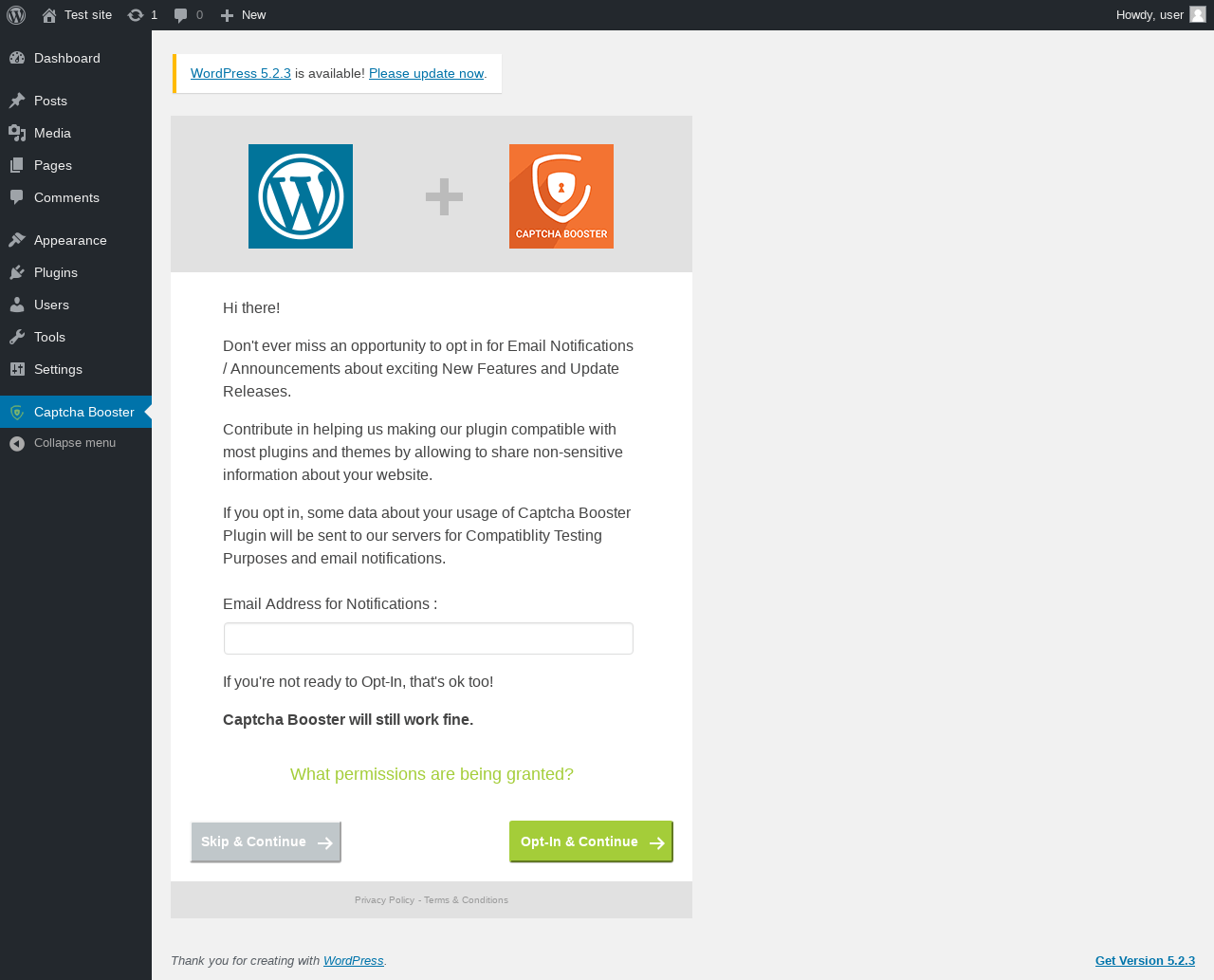The image size is (1214, 980).
Task: Click the updates count 1
Action: [155, 15]
